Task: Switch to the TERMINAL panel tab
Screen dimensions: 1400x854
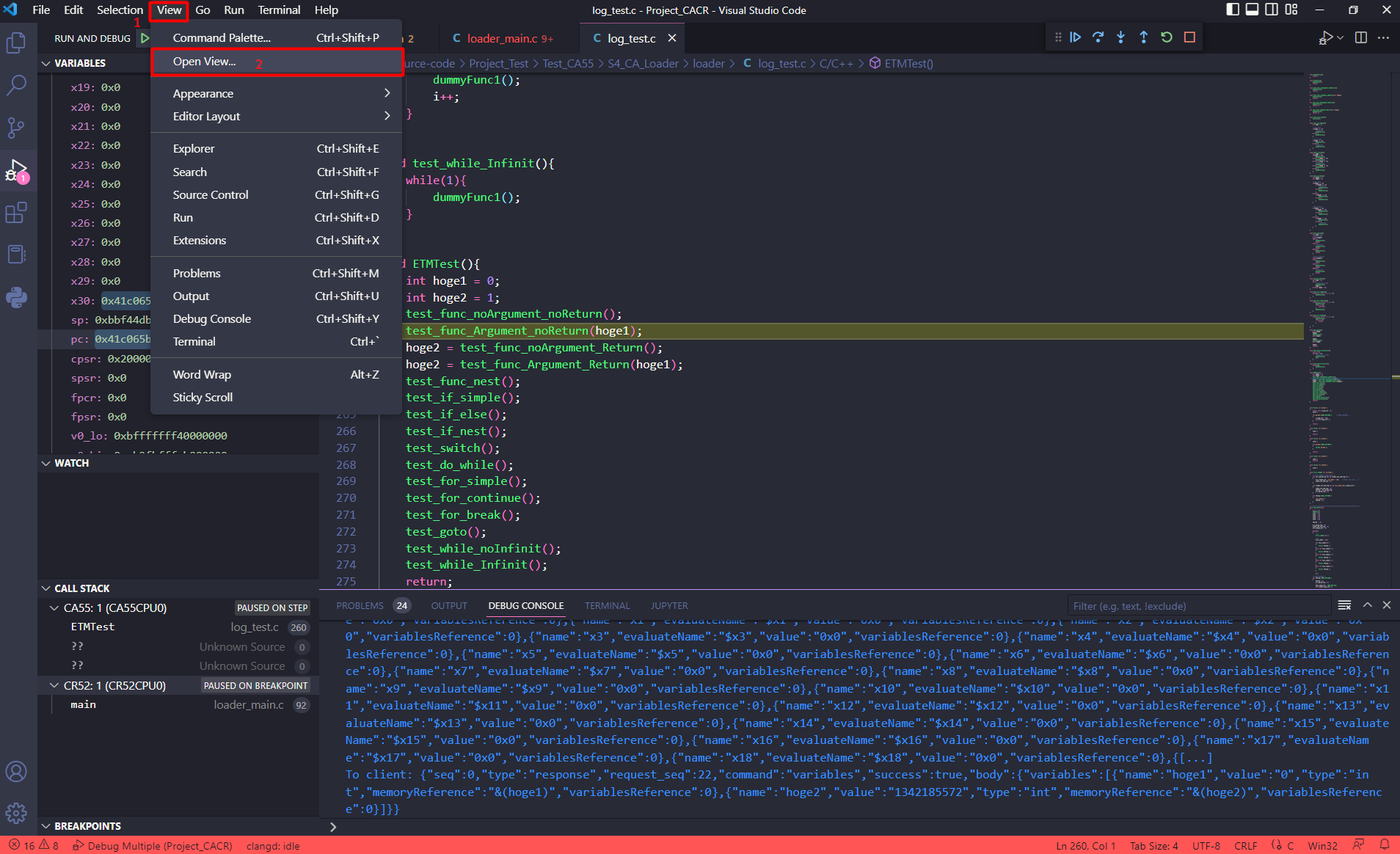Action: 607,605
